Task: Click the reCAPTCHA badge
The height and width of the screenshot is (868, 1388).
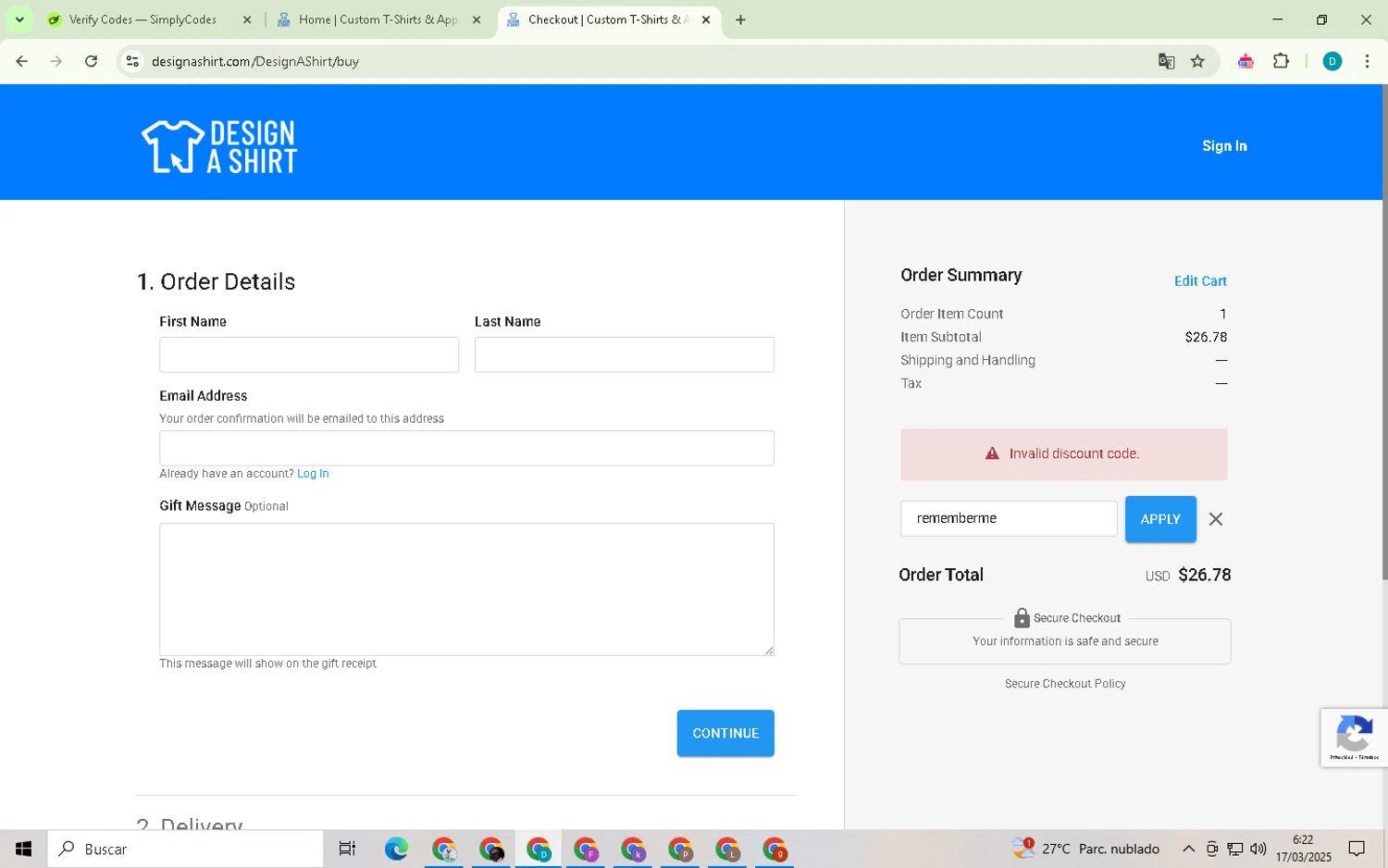Action: pyautogui.click(x=1354, y=738)
